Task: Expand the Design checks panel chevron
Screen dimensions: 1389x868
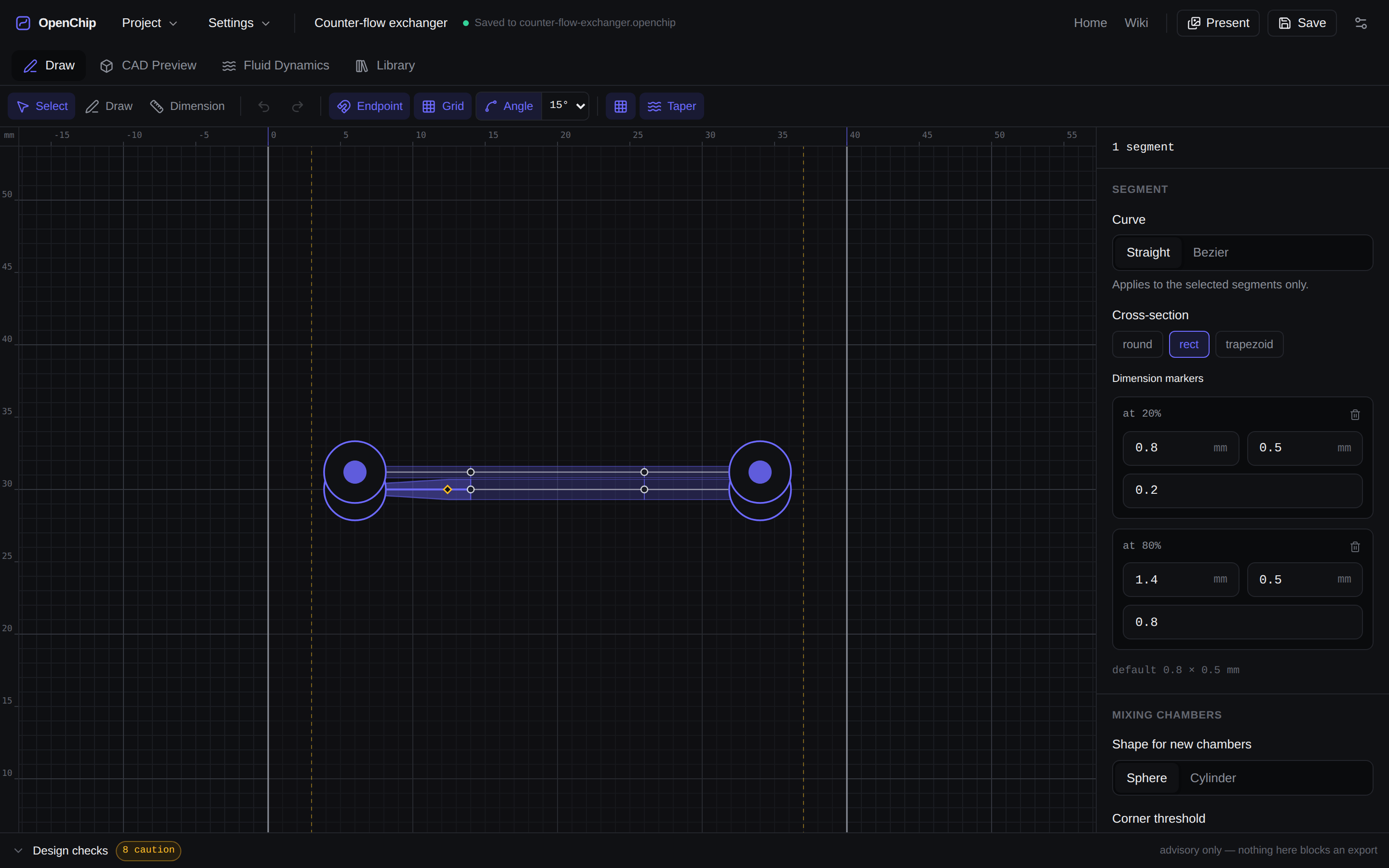Action: [18, 850]
